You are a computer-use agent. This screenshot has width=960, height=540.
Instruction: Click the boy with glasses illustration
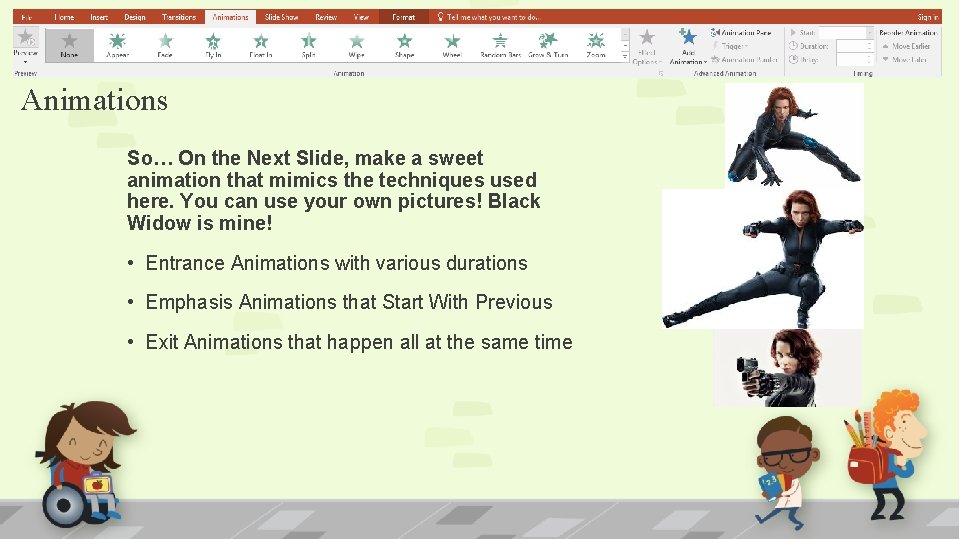tap(786, 471)
